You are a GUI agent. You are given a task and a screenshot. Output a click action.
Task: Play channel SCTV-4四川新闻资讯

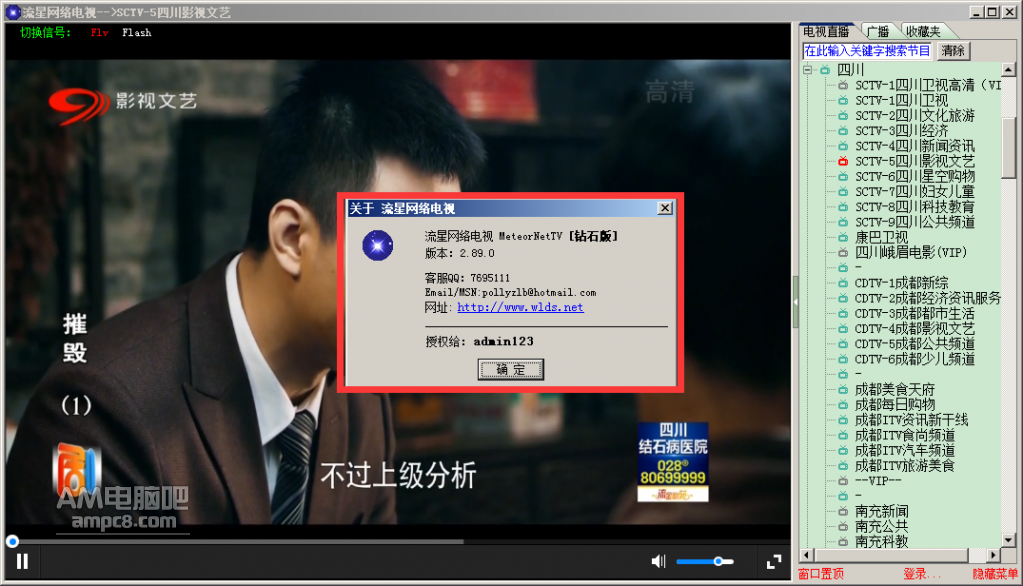[915, 146]
